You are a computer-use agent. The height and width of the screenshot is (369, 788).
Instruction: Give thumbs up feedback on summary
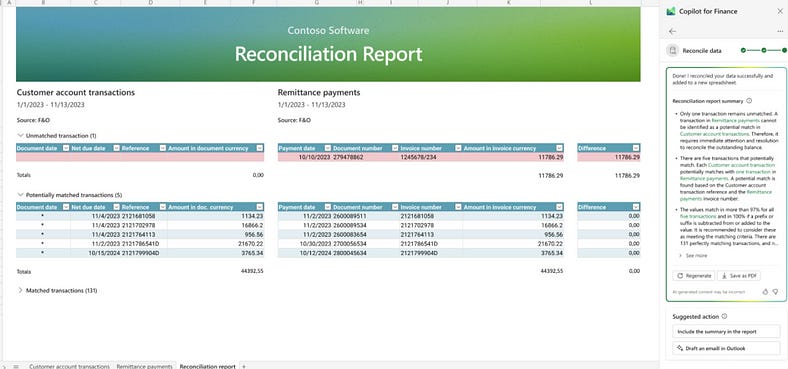[x=765, y=292]
